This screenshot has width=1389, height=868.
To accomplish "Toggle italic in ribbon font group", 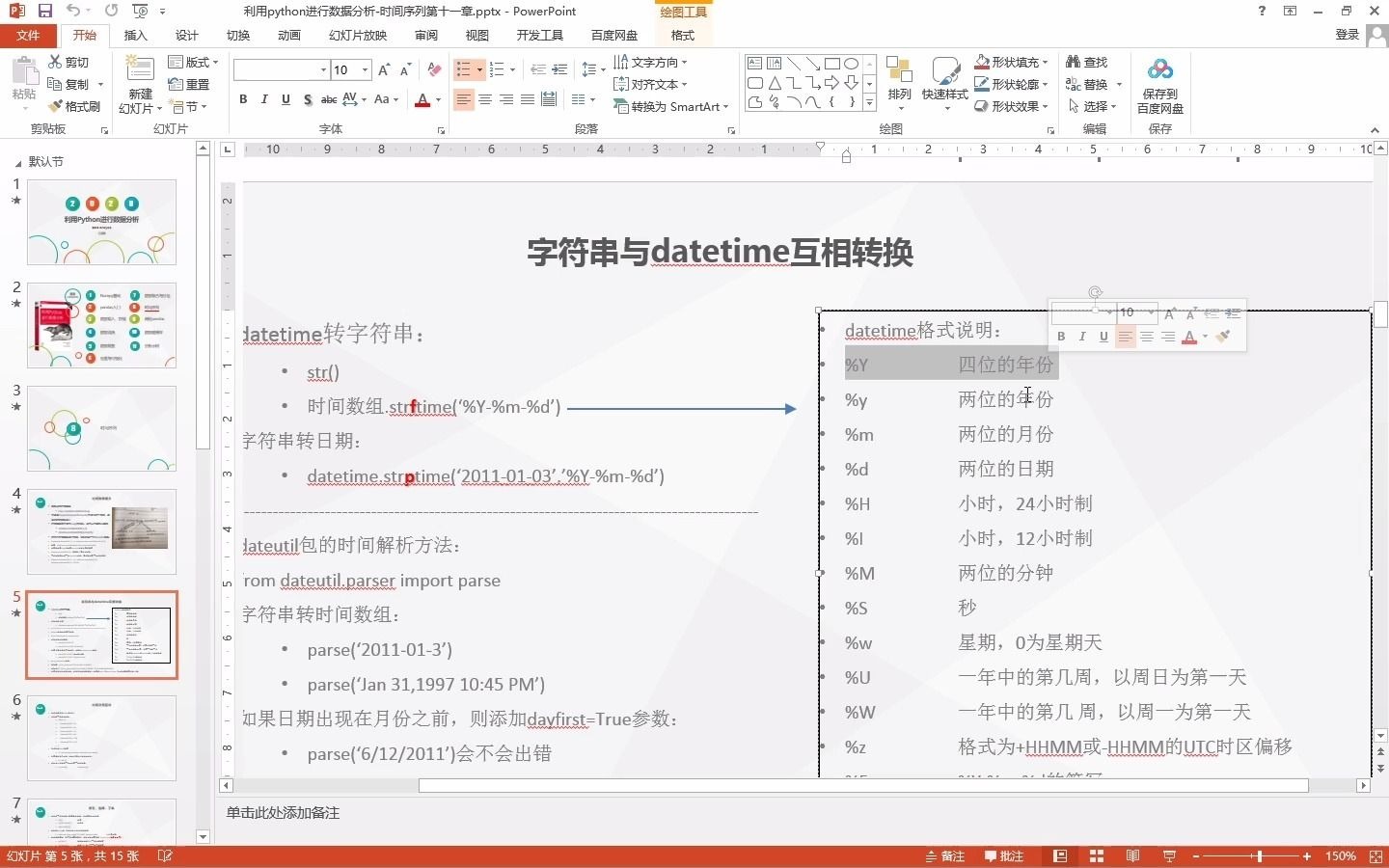I will coord(264,99).
